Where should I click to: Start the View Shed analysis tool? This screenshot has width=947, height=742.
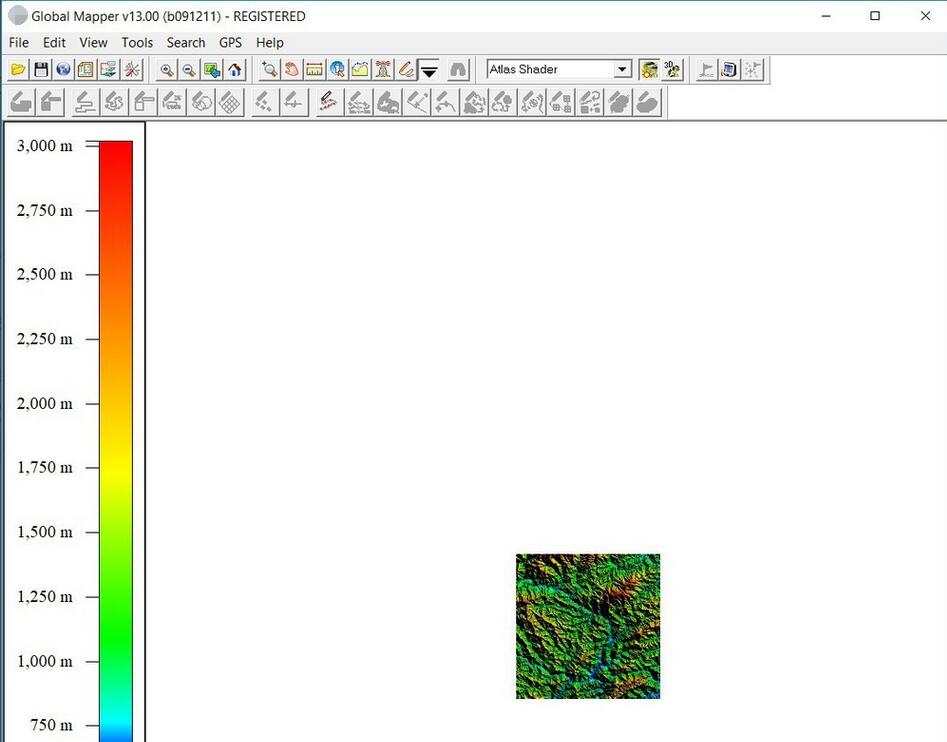coord(383,69)
